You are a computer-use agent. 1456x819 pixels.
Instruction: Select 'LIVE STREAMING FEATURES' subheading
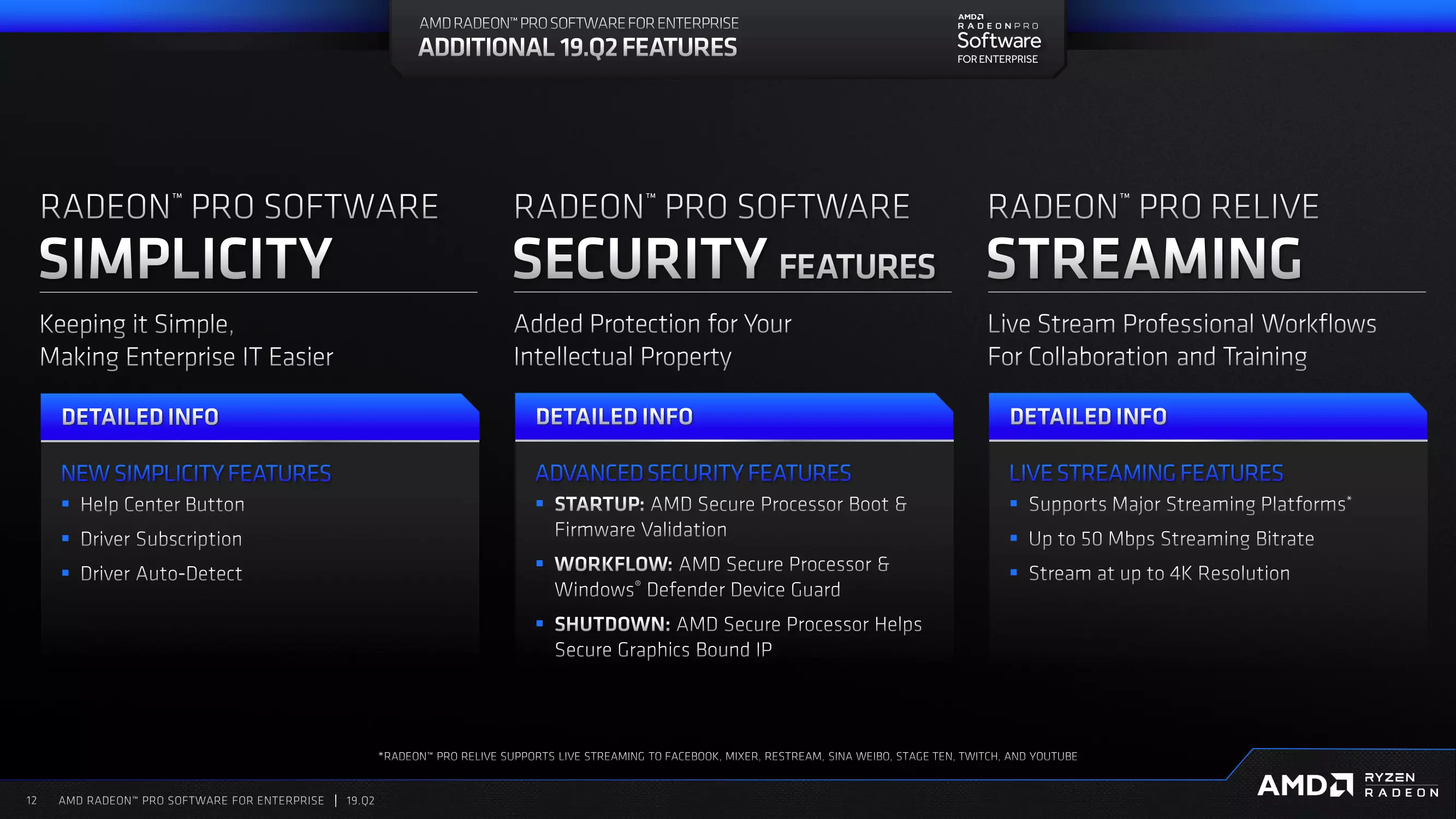1146,473
